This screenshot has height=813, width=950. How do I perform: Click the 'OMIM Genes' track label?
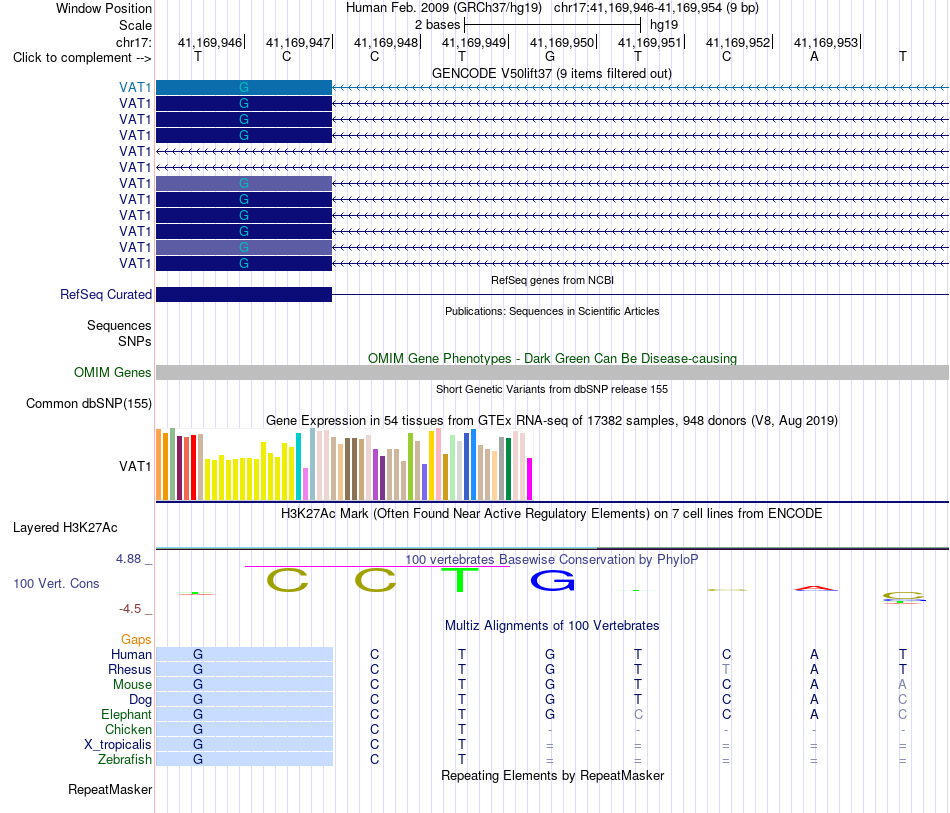click(112, 373)
